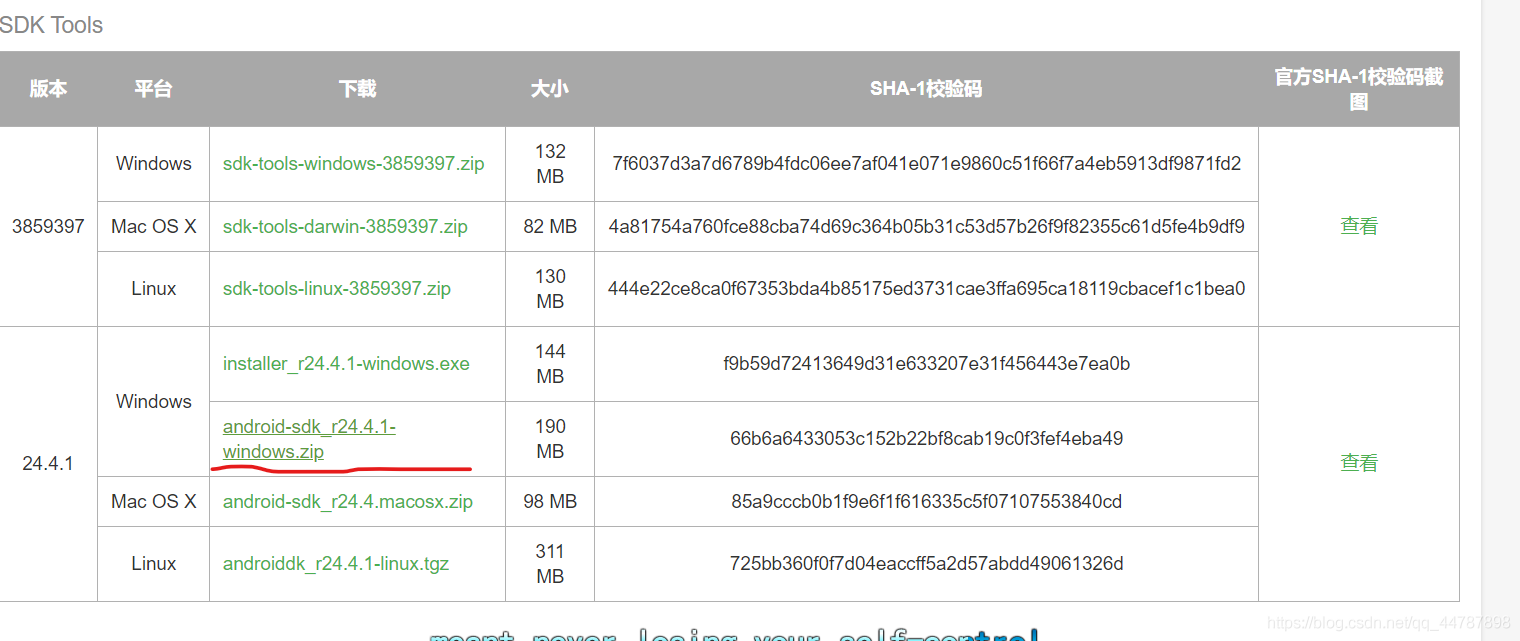Image resolution: width=1520 pixels, height=641 pixels.
Task: Click the 下载 column header
Action: point(357,89)
